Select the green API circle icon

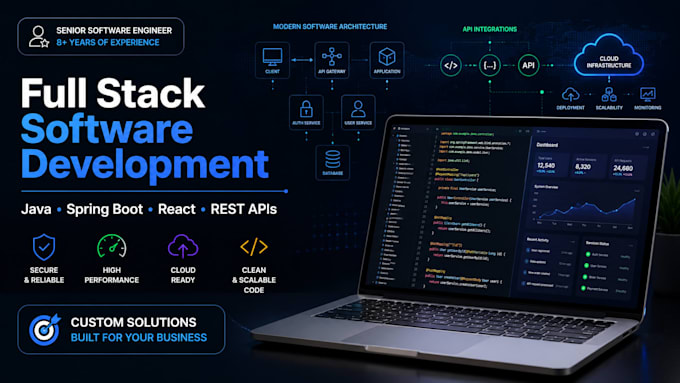[x=528, y=65]
